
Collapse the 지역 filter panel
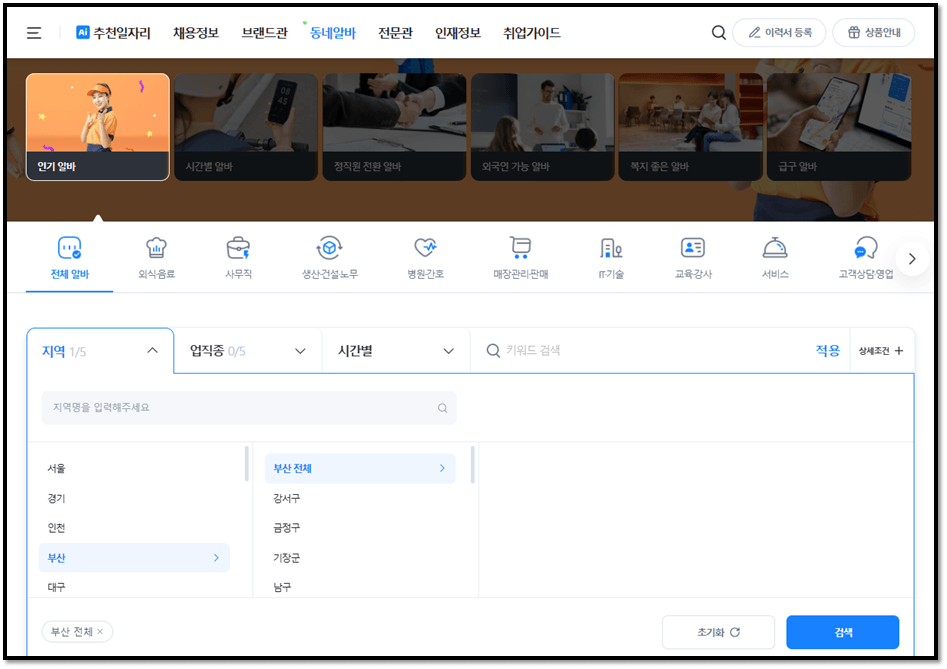[152, 350]
